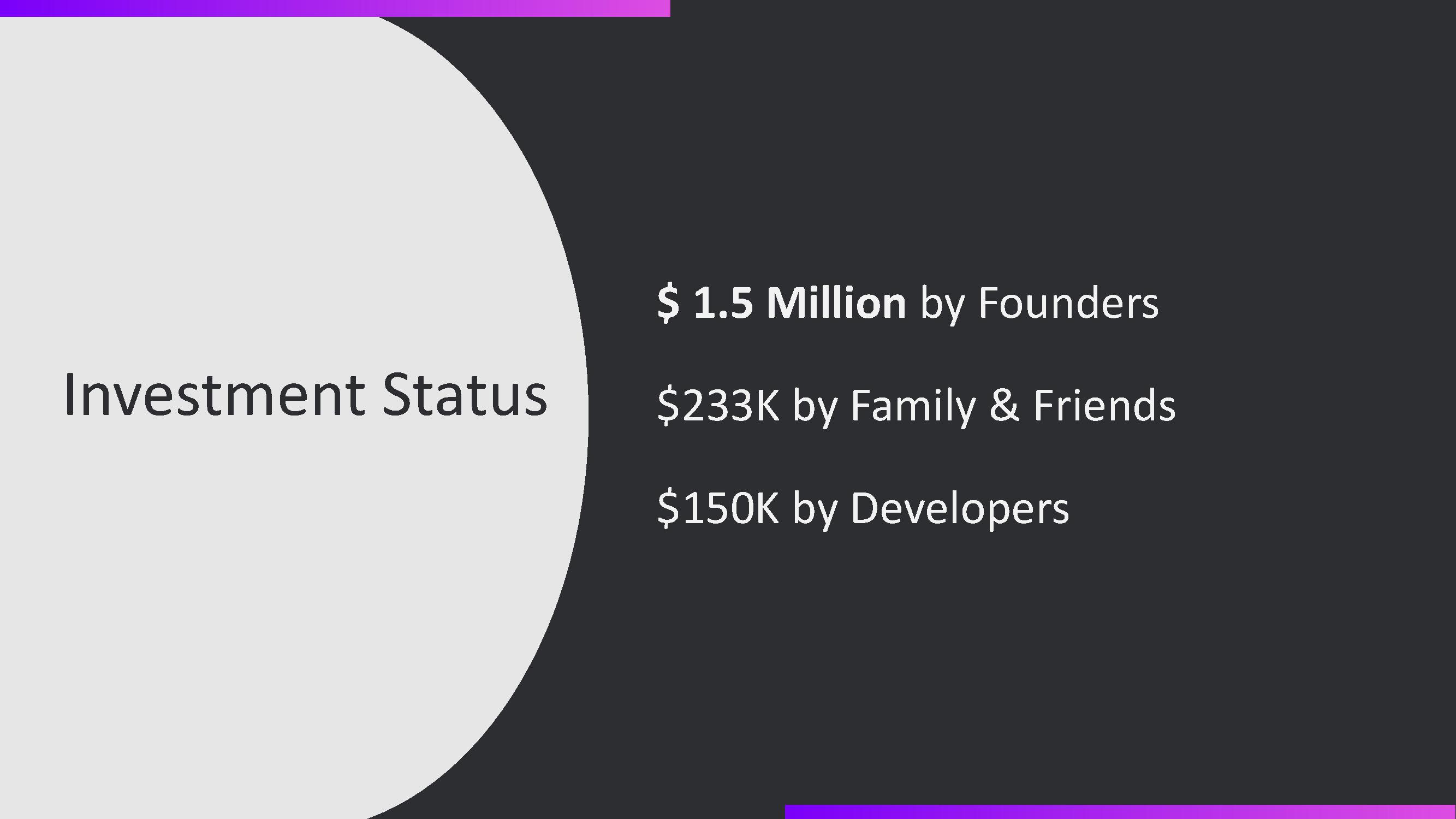
Task: Select the word "Investment" in the title
Action: [214, 395]
